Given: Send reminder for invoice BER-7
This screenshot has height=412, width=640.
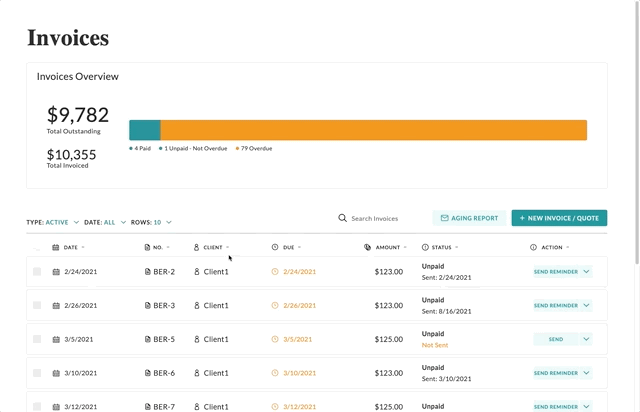Looking at the screenshot, I should [556, 407].
